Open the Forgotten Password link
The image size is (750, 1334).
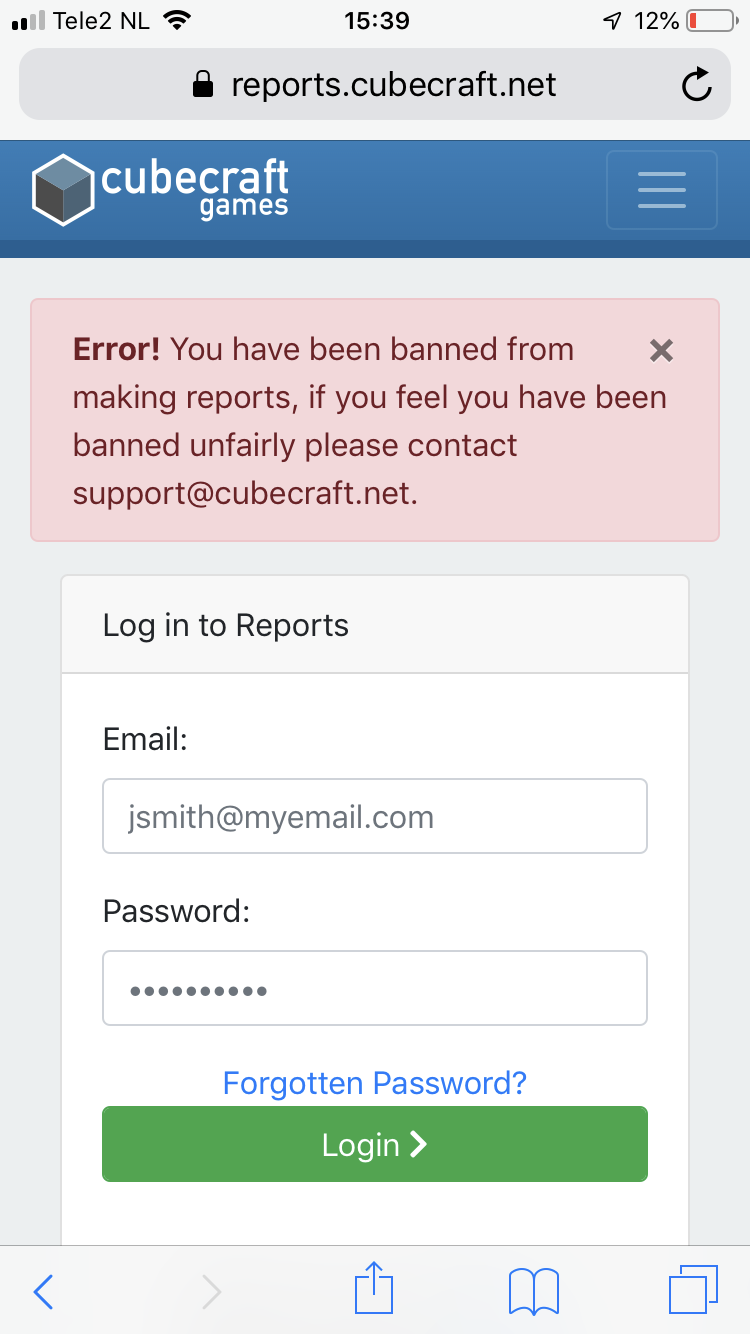(x=375, y=1082)
